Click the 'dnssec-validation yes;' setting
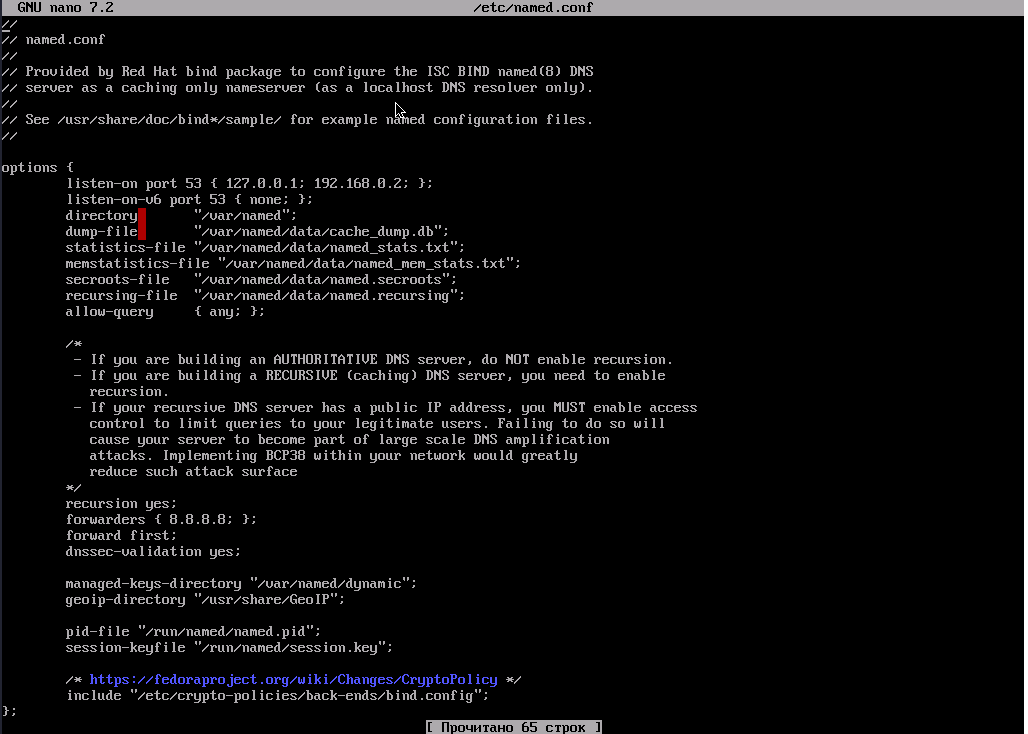Viewport: 1028px width, 734px height. 153,551
